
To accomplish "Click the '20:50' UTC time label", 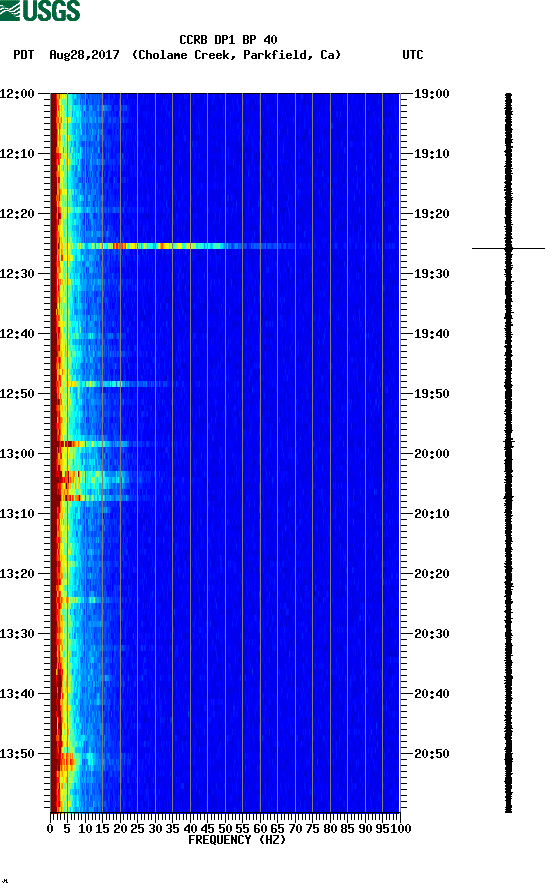I will click(x=431, y=754).
